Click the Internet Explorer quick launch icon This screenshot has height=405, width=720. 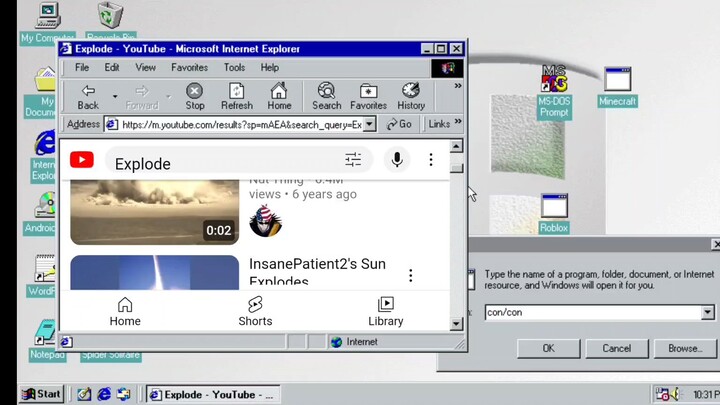(104, 394)
